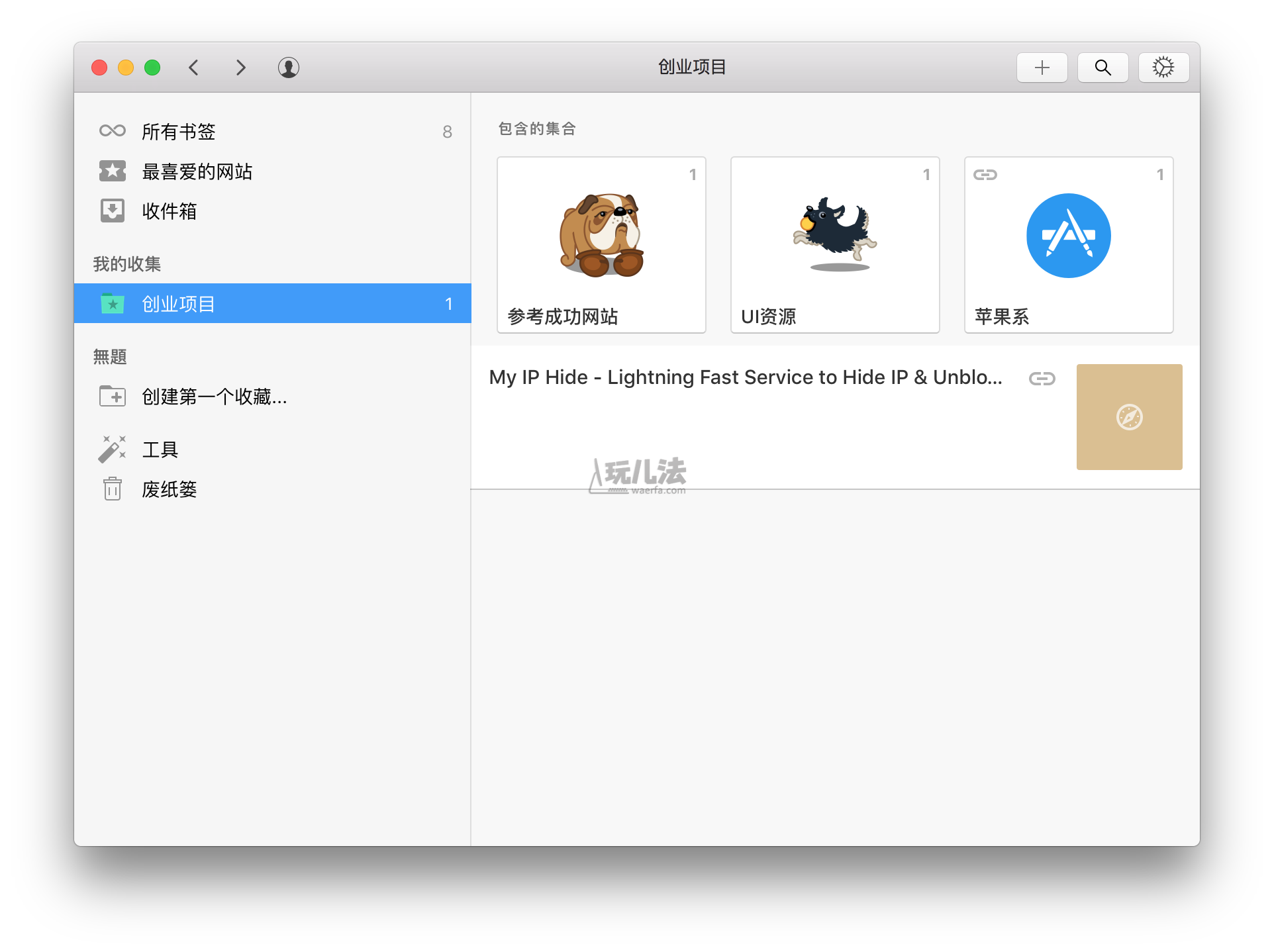Click the 無題 section header
This screenshot has height=952, width=1274.
tap(110, 356)
